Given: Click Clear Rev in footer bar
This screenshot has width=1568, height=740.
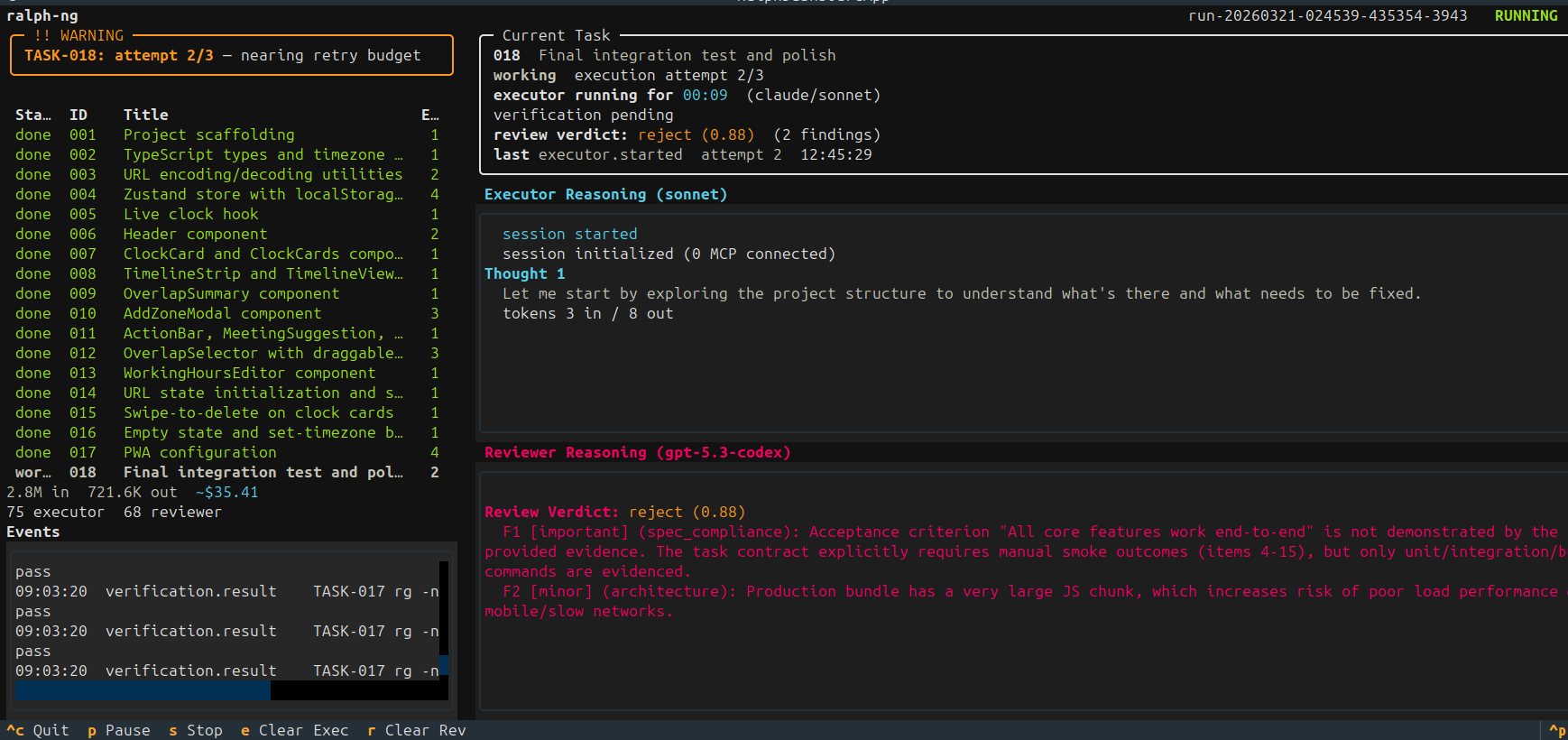Looking at the screenshot, I should pyautogui.click(x=417, y=730).
